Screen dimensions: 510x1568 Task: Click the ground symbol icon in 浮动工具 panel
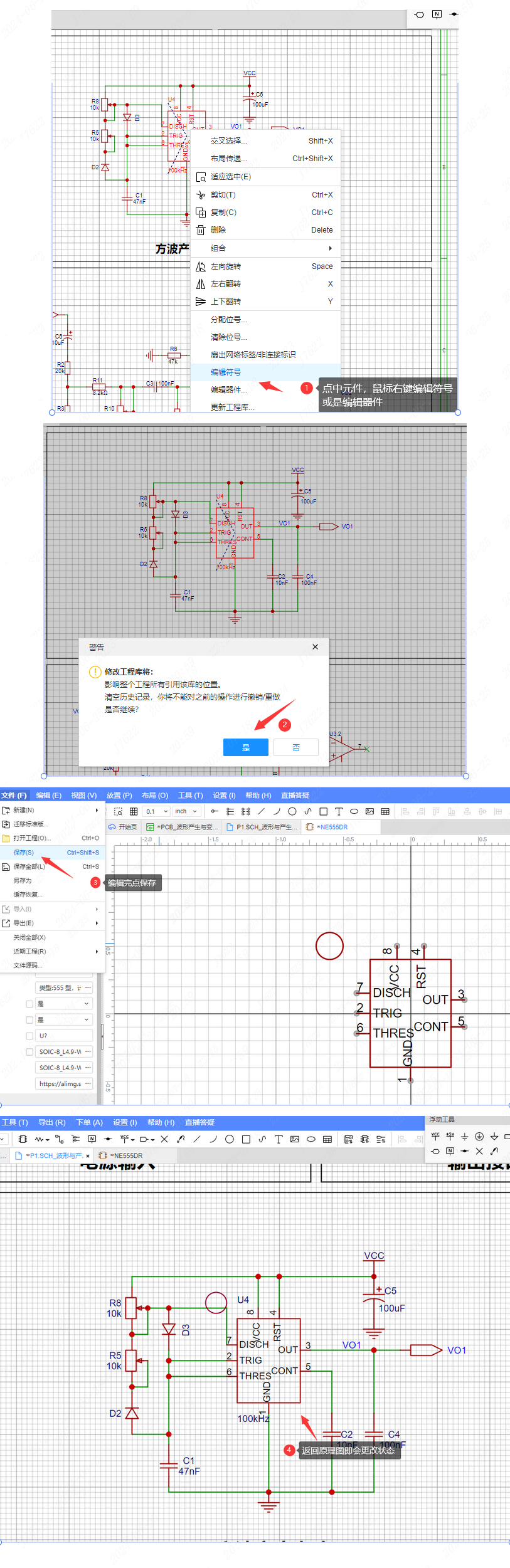(464, 1136)
